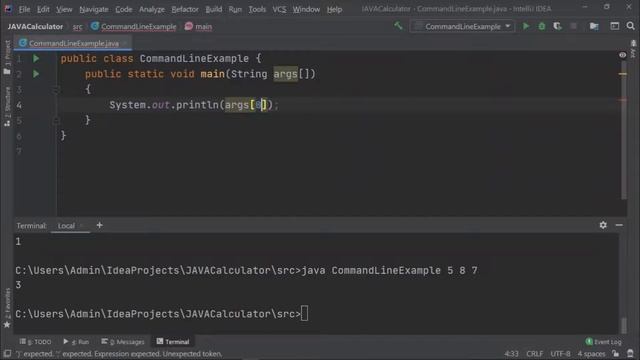Open Project tool window from left sidebar

[7, 58]
